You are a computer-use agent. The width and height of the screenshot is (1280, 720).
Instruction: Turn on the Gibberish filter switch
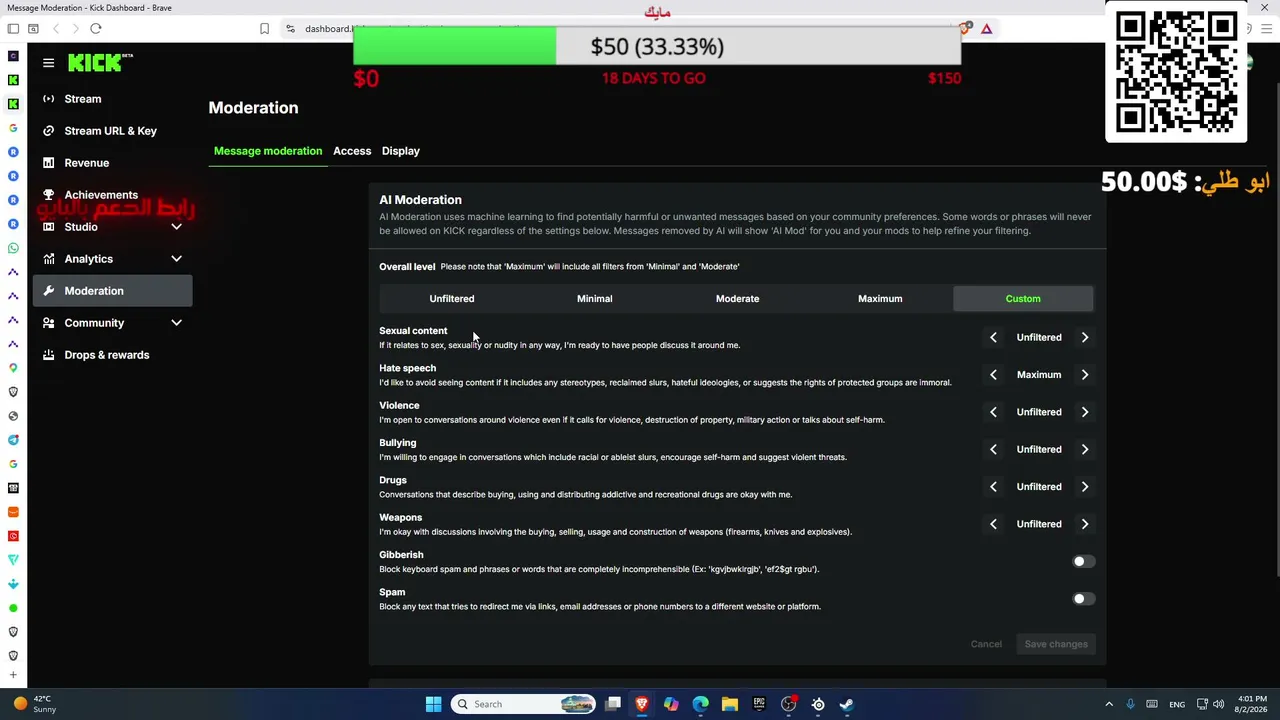pos(1084,562)
